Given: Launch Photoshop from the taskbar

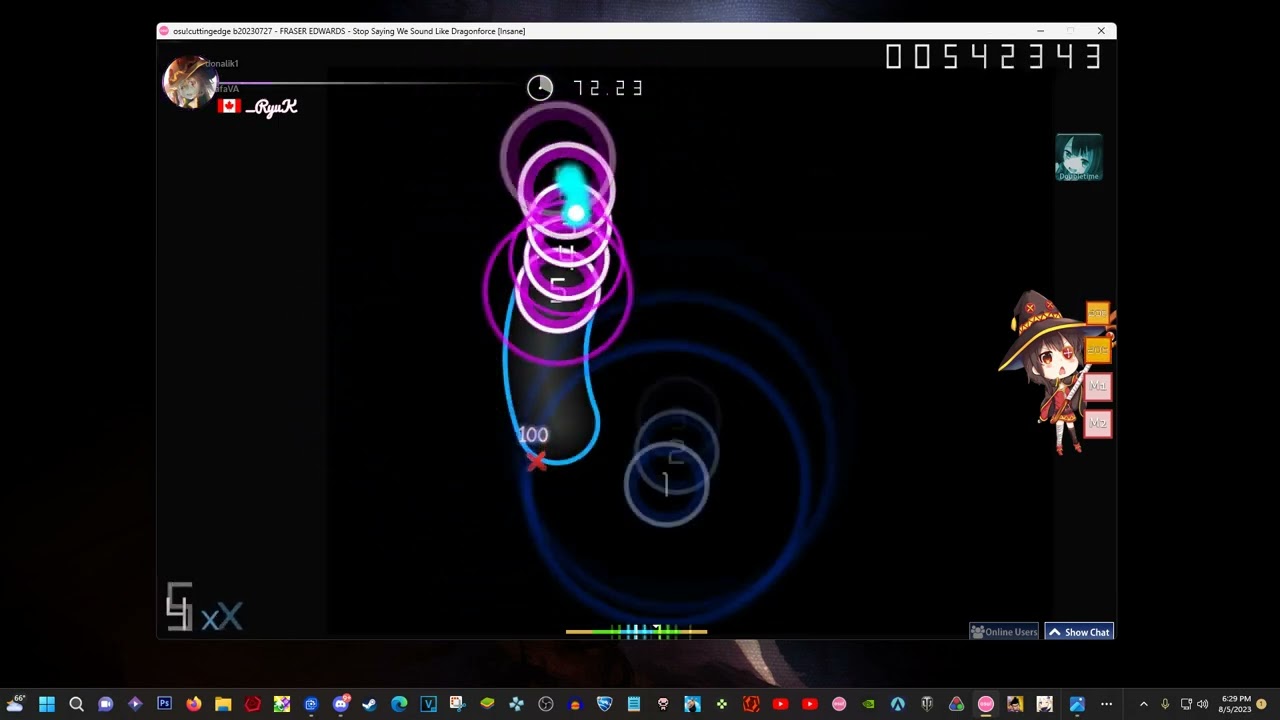Looking at the screenshot, I should (164, 704).
